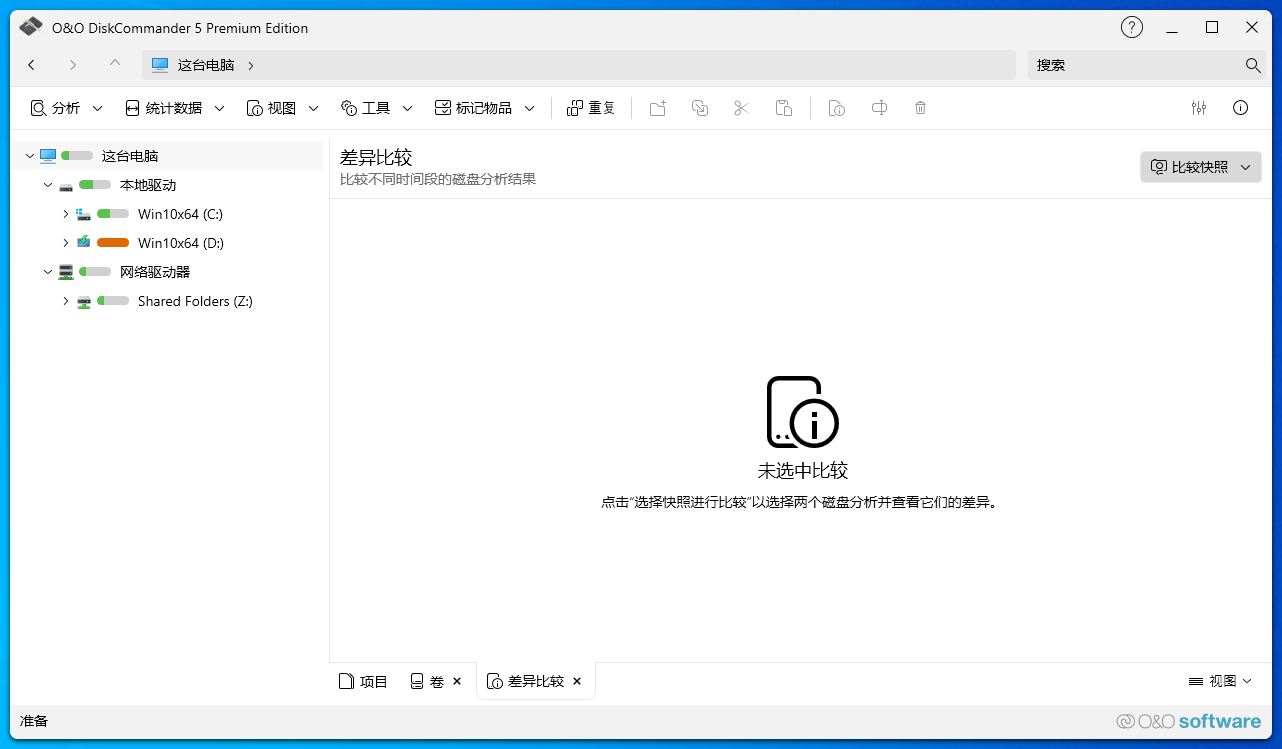Open the 视图 selector at the bottom right

click(x=1219, y=681)
